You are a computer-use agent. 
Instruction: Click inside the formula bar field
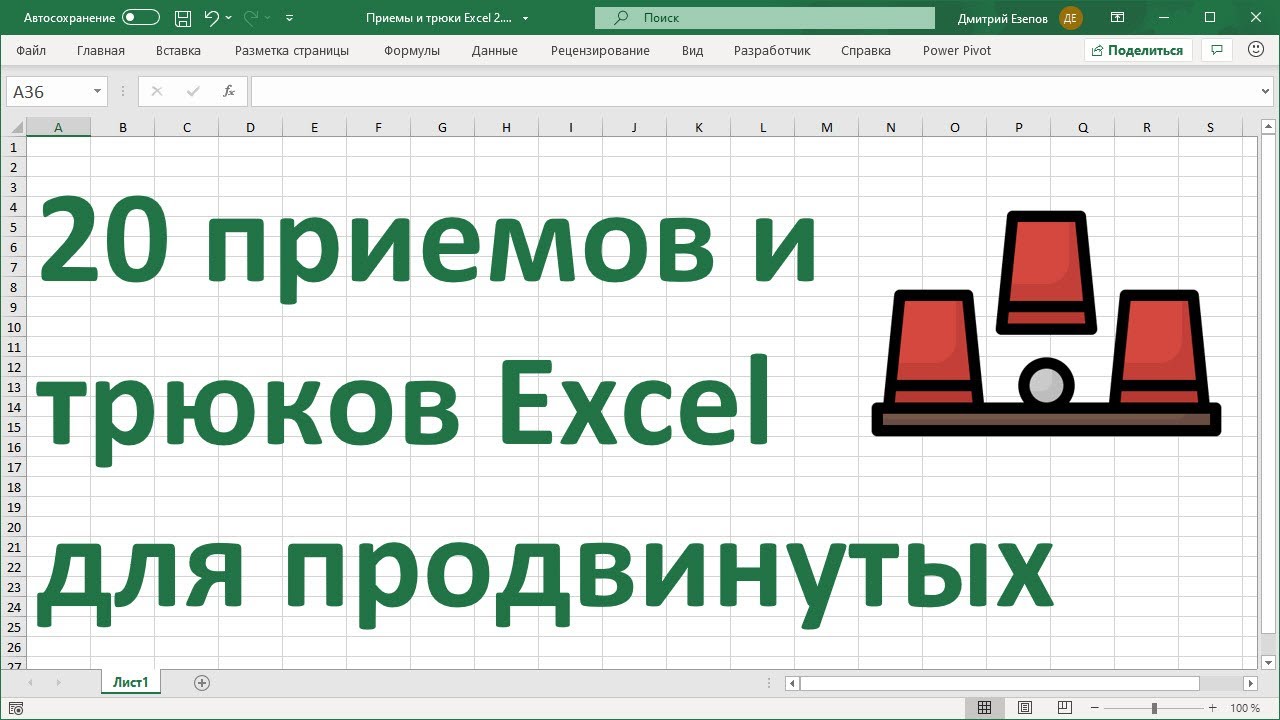click(x=755, y=91)
